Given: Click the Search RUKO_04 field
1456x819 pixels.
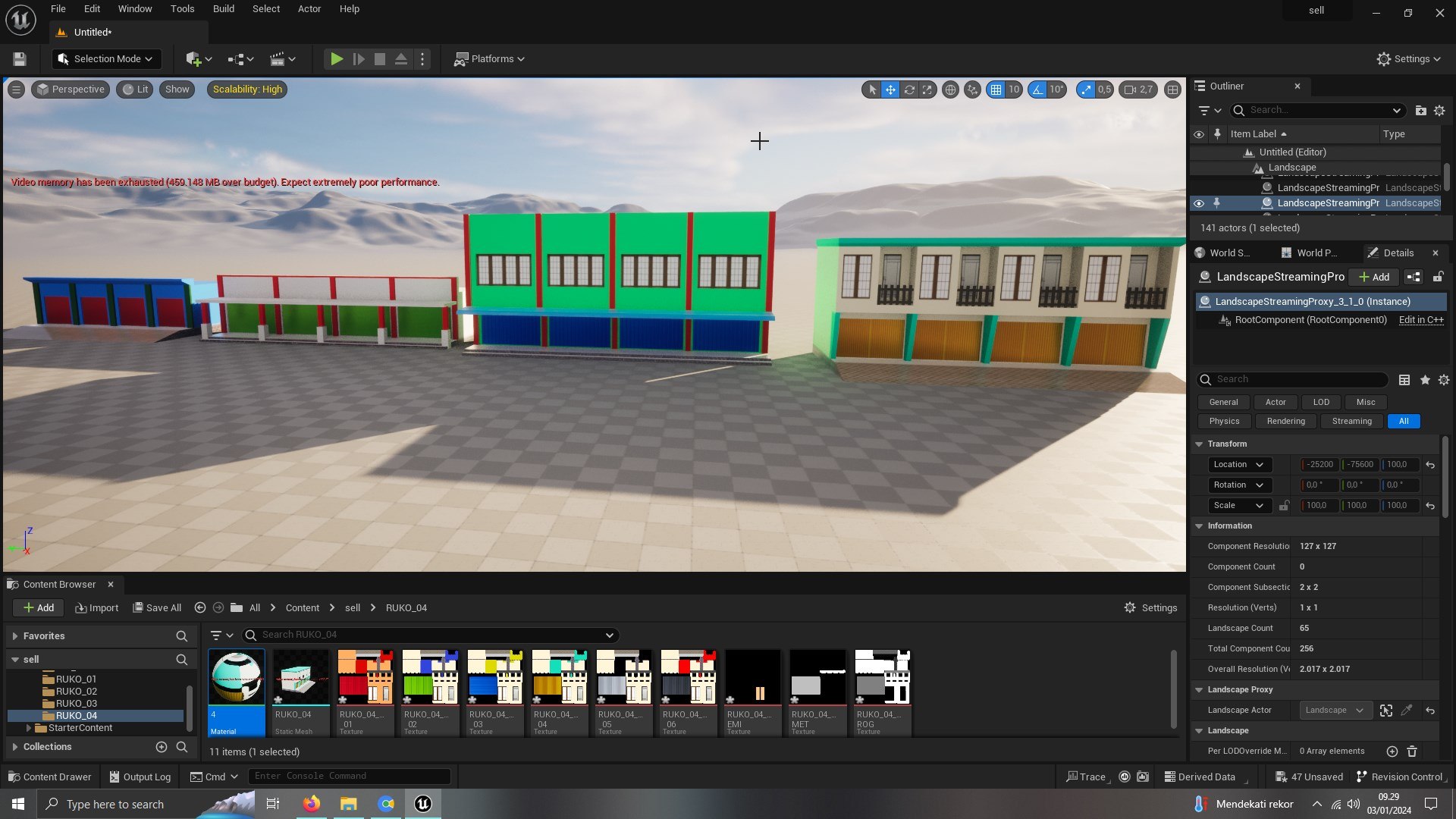Looking at the screenshot, I should pyautogui.click(x=431, y=635).
